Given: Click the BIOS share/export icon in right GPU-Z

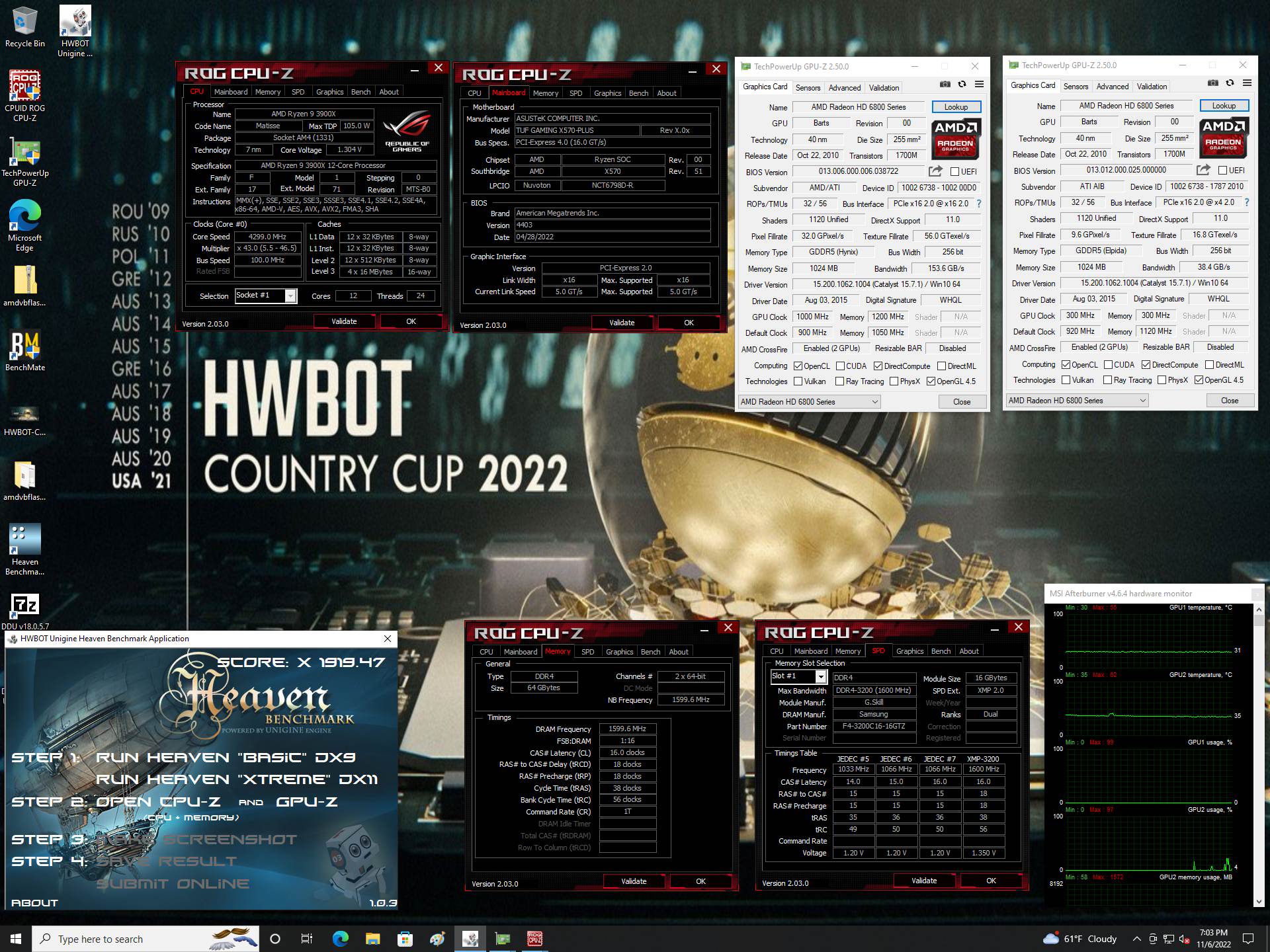Looking at the screenshot, I should (1203, 170).
